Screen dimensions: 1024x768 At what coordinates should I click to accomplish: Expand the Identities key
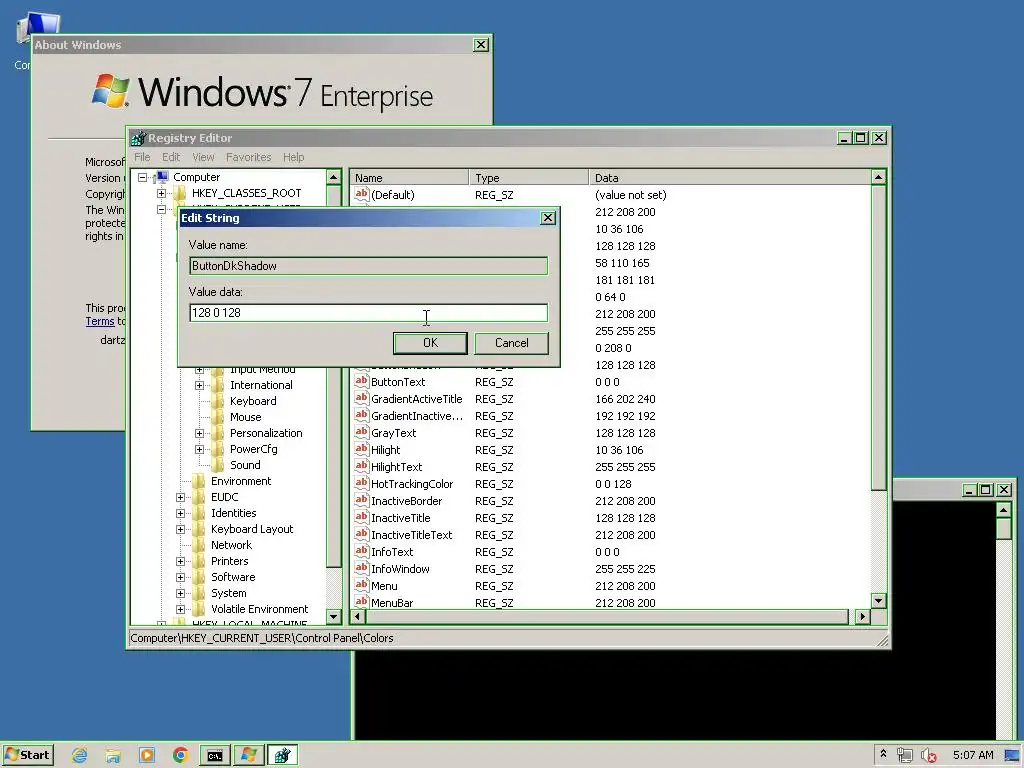click(180, 513)
